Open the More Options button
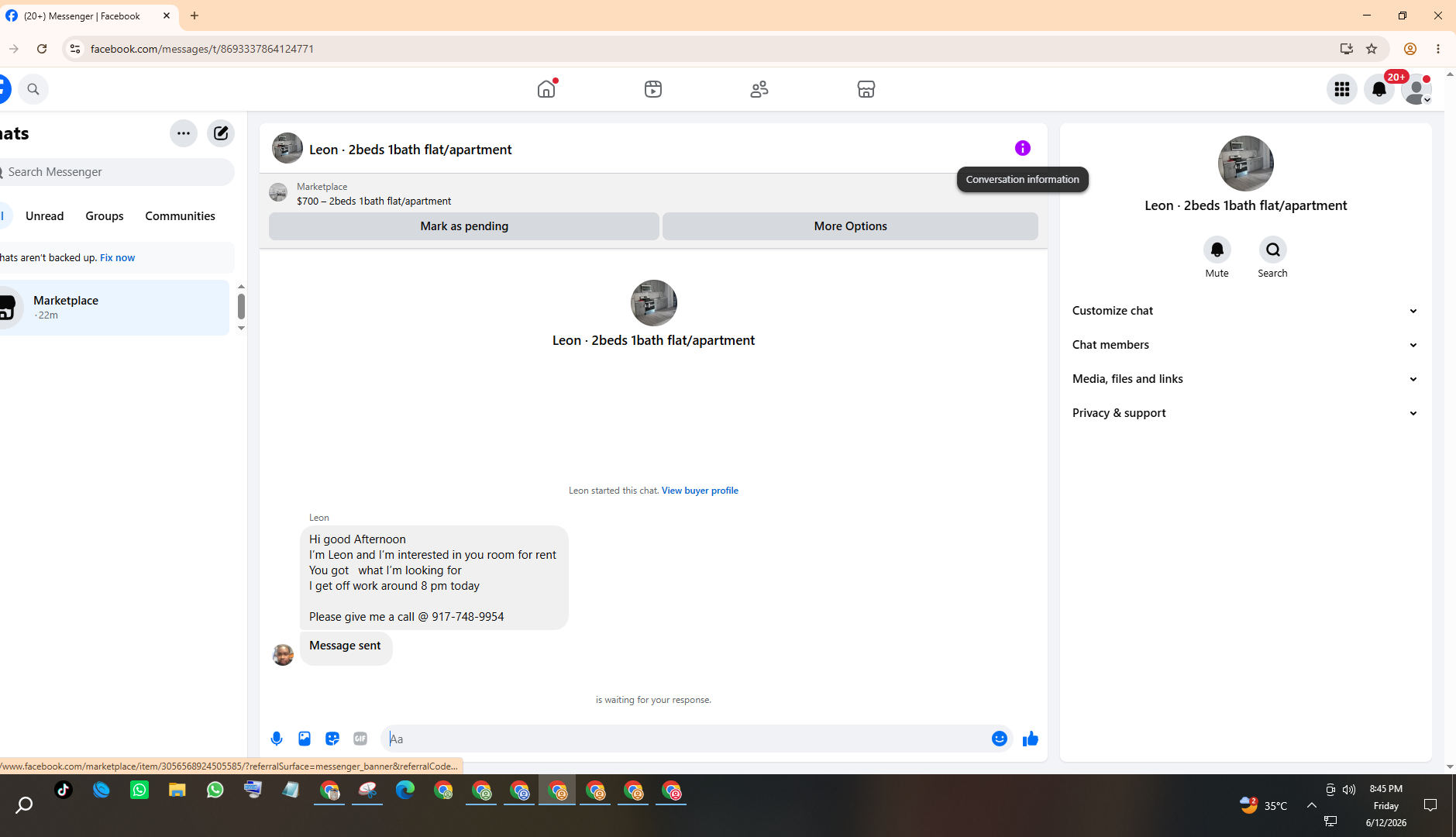 click(850, 226)
